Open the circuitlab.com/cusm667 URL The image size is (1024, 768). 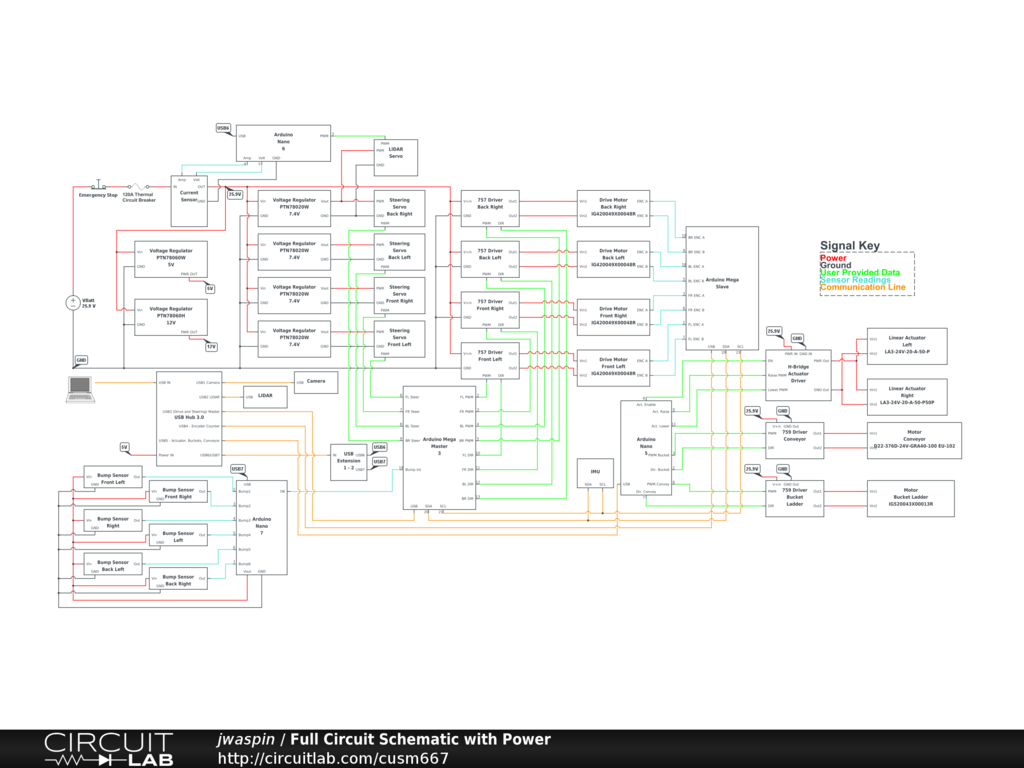333,758
